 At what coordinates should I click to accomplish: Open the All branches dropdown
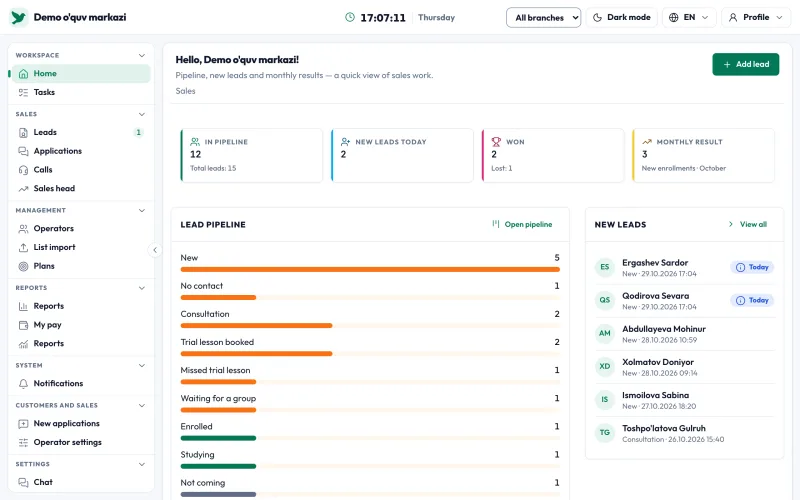(543, 17)
